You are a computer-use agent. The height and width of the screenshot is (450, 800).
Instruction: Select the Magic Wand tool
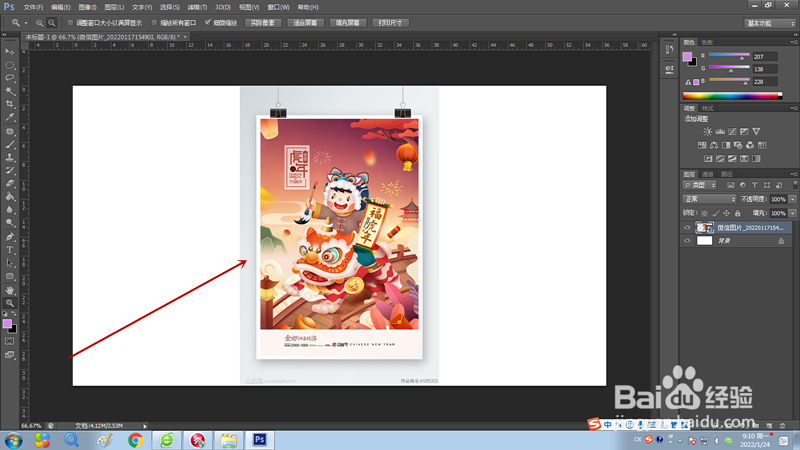coord(10,91)
